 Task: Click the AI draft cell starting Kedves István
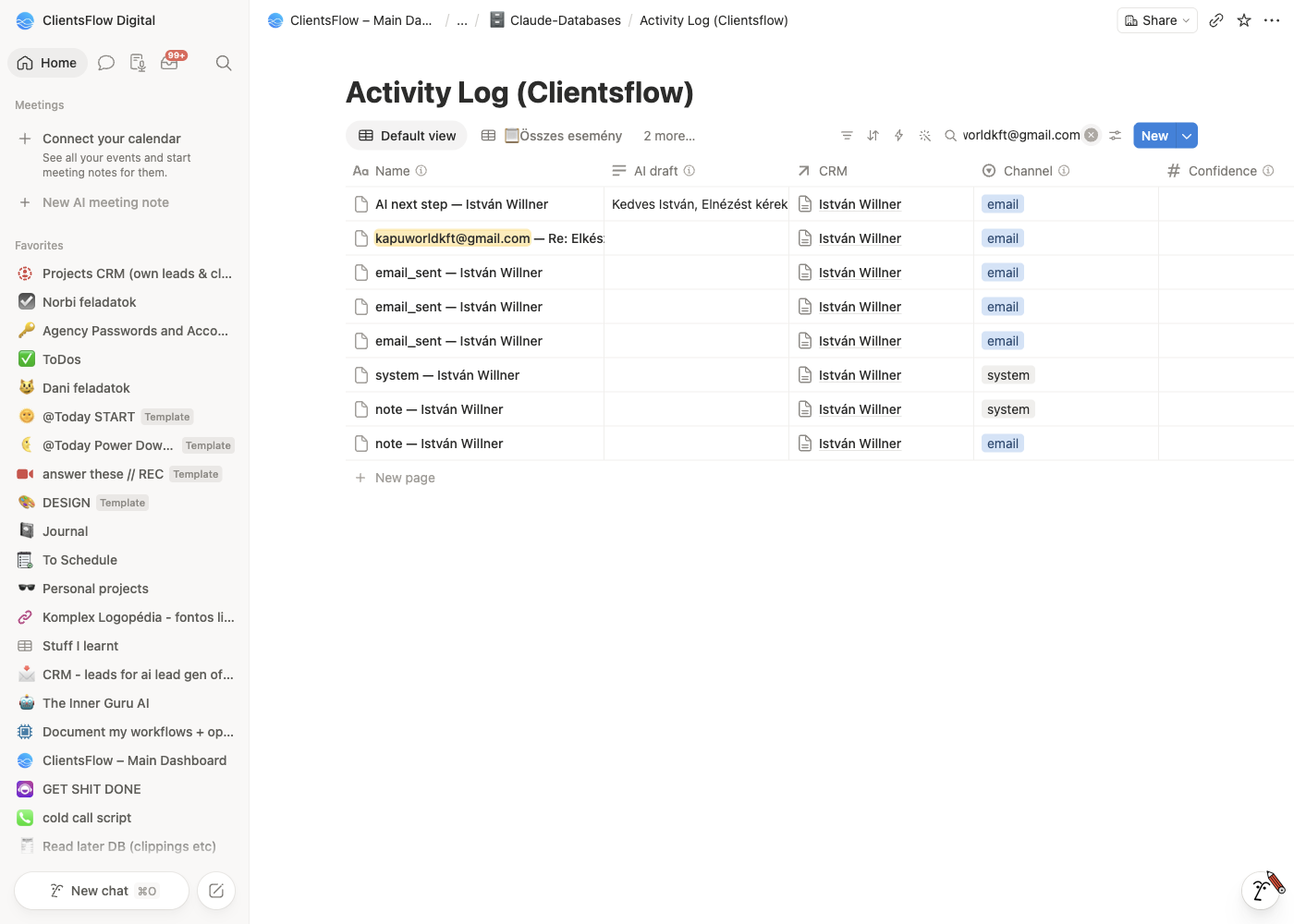click(697, 204)
